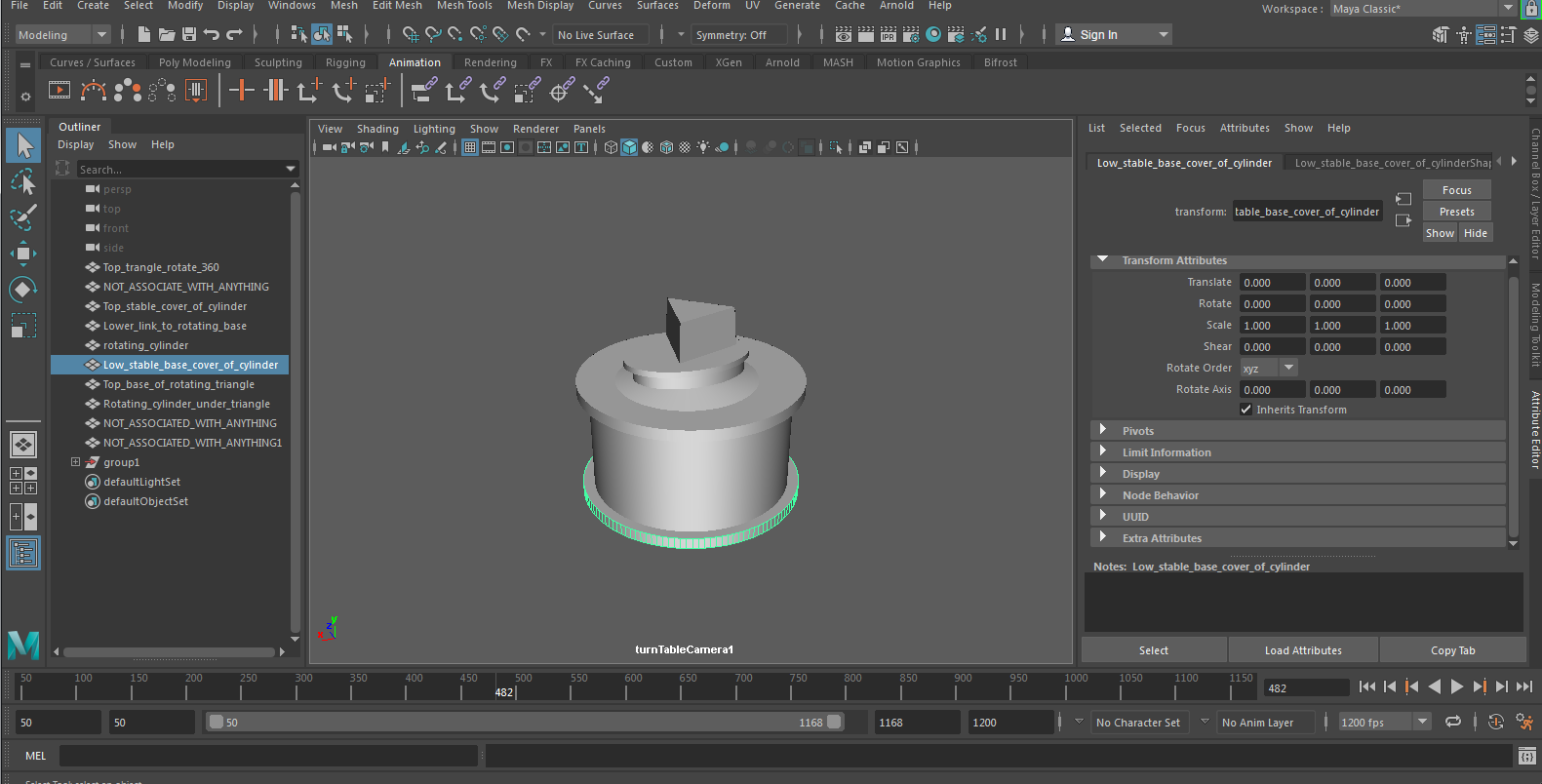
Task: Click the Playblast icon on the Animation shelf
Action: (59, 92)
